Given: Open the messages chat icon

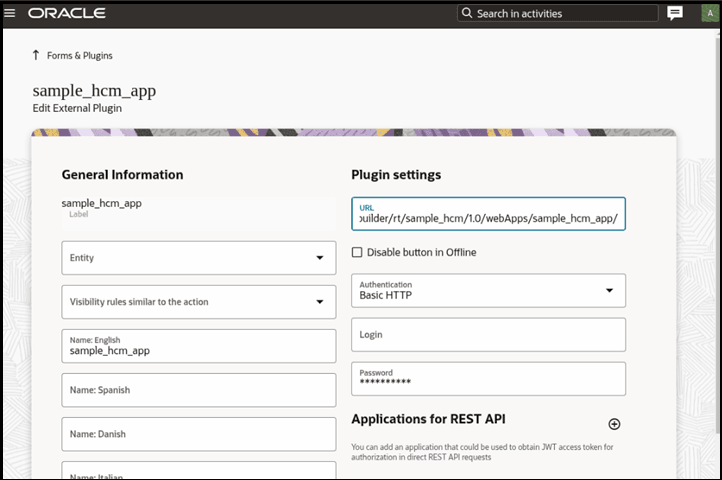Looking at the screenshot, I should click(x=675, y=13).
